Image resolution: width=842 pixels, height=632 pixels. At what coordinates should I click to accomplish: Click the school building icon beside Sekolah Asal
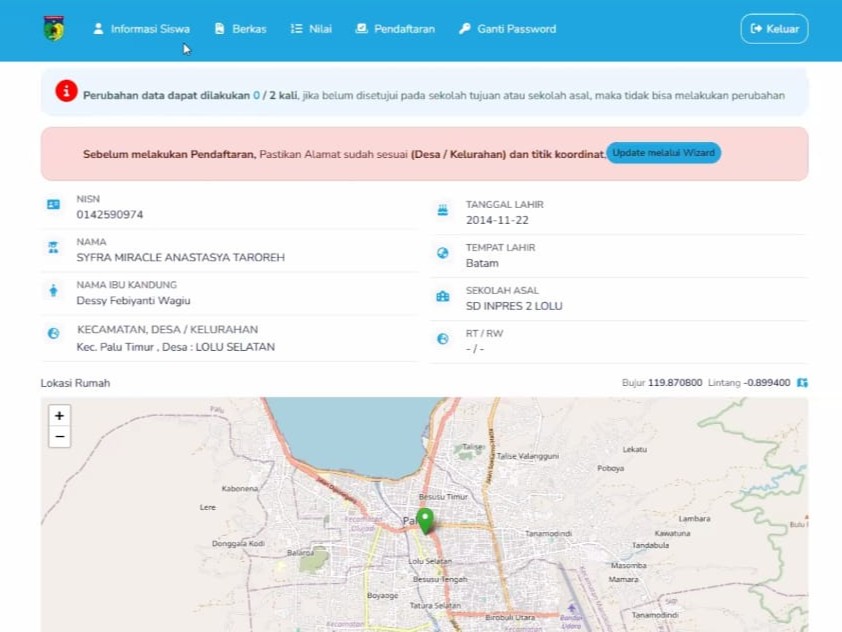click(442, 296)
